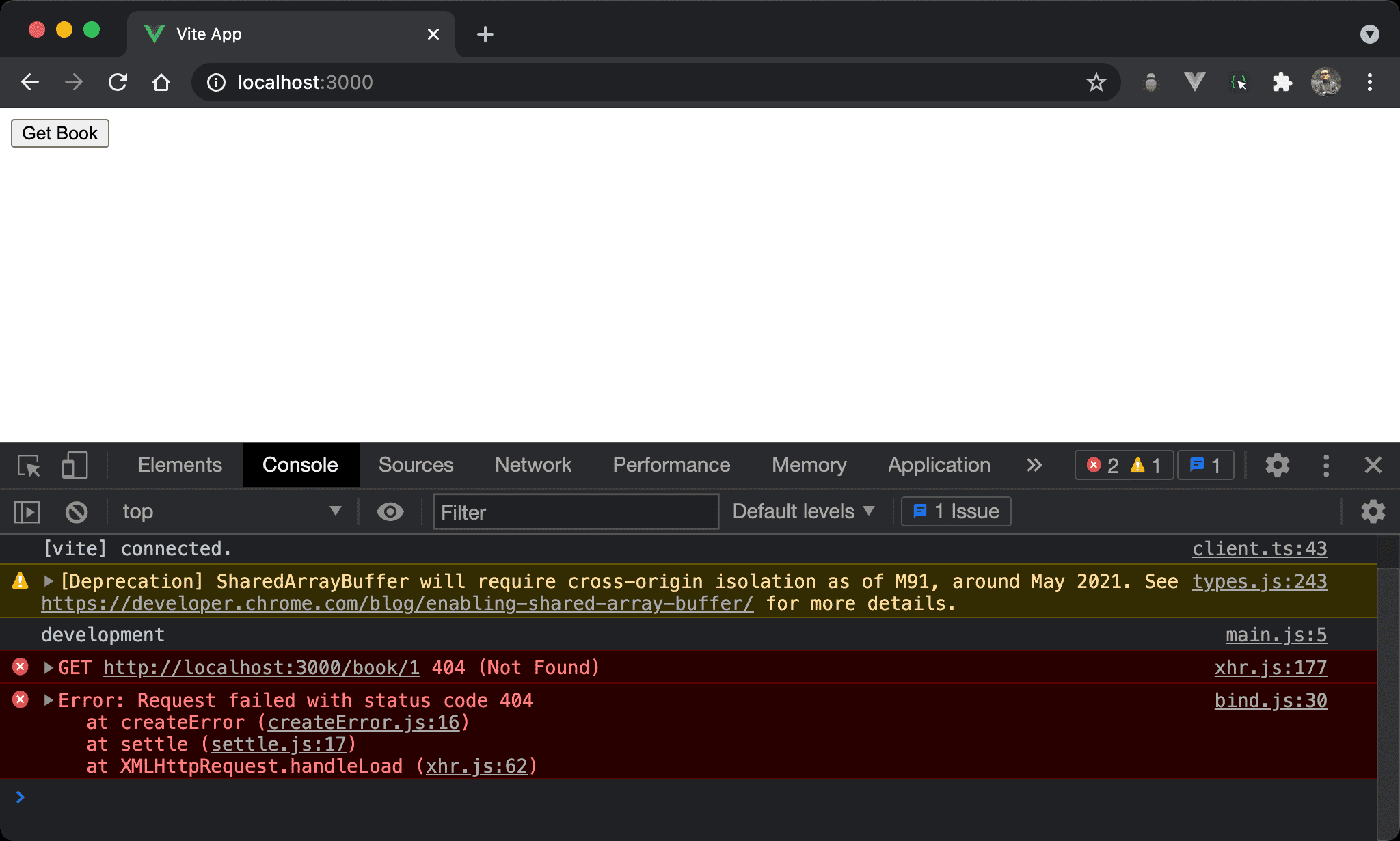
Task: Click the settings gear icon in DevTools
Action: (1277, 465)
